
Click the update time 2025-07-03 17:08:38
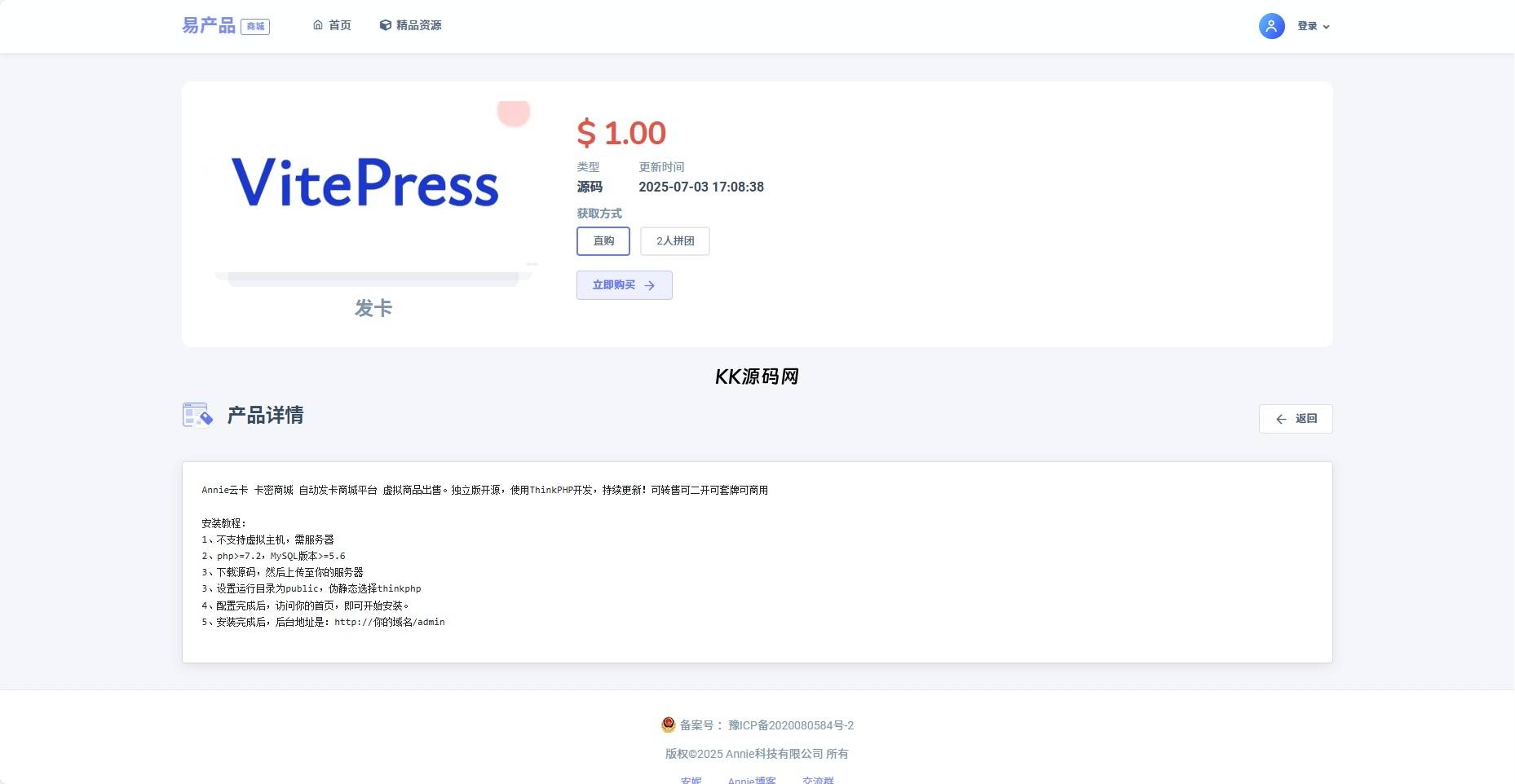701,187
